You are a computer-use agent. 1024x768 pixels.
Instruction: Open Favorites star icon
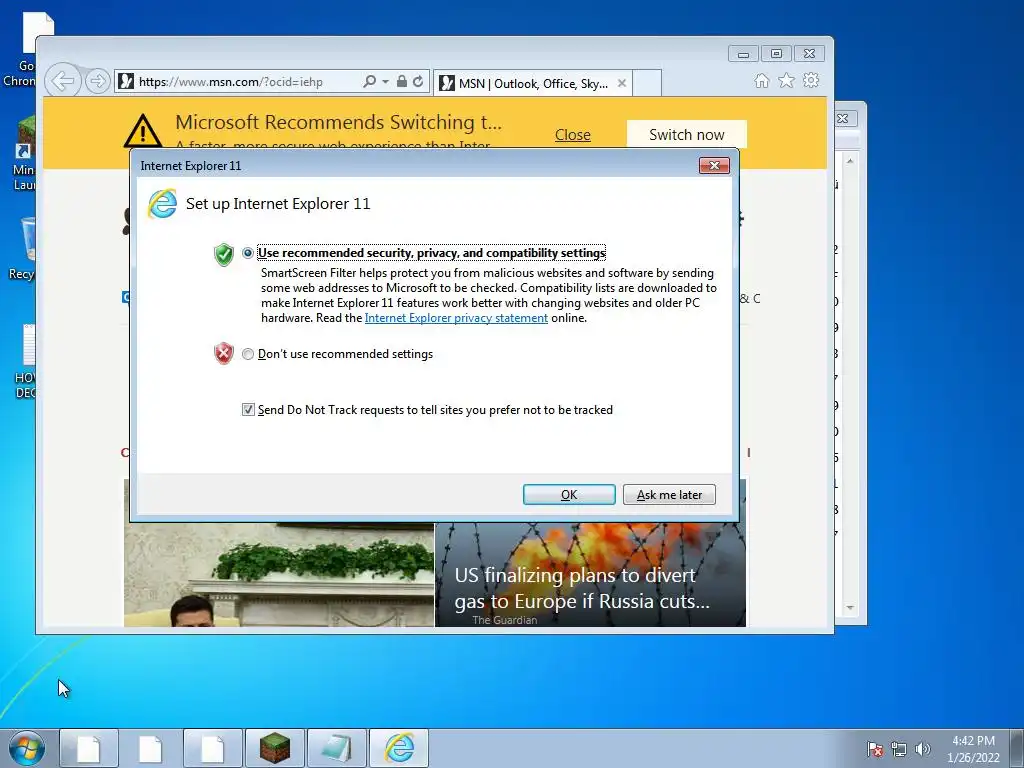(x=786, y=80)
